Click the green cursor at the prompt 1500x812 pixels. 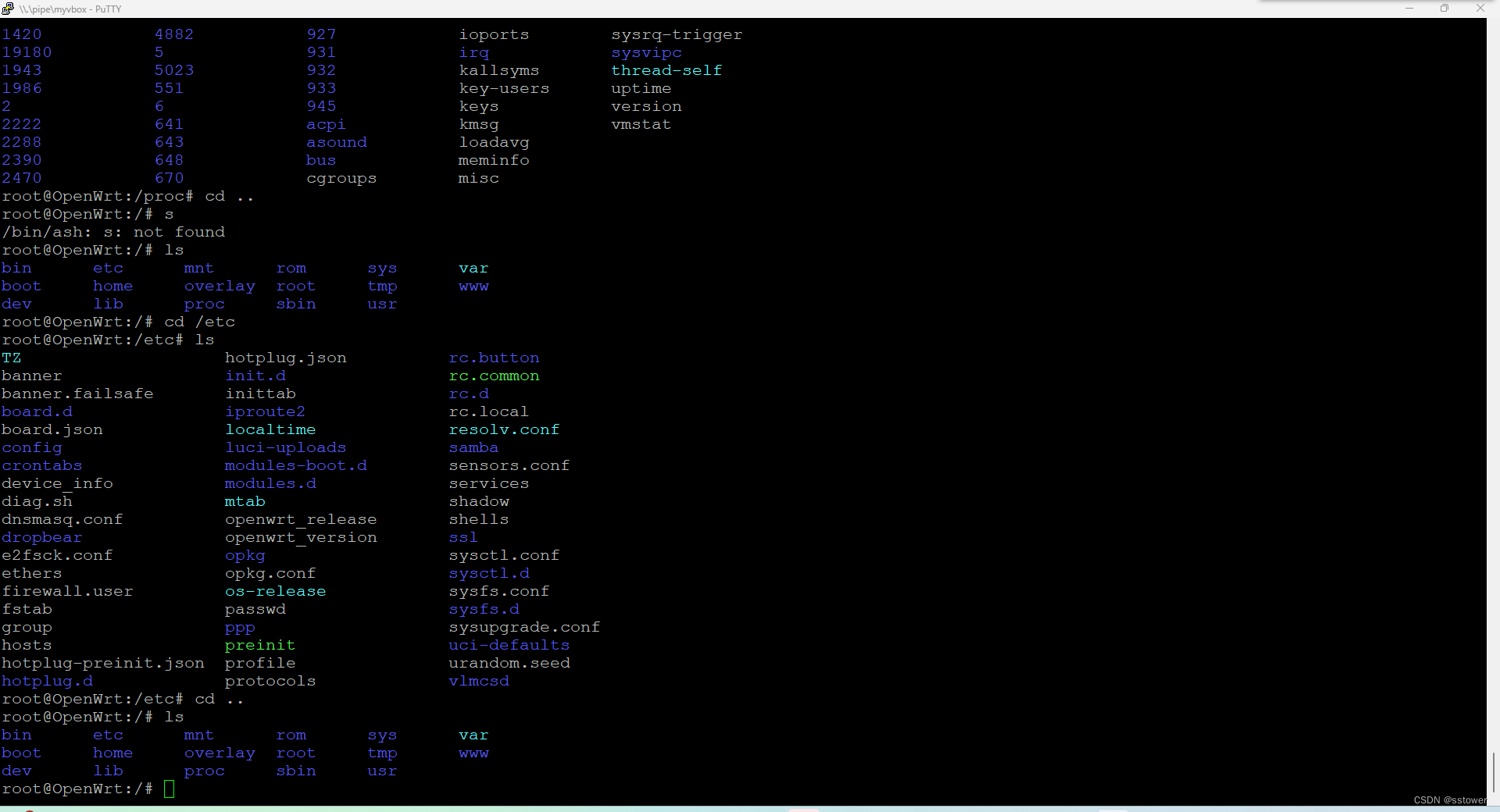point(170,789)
